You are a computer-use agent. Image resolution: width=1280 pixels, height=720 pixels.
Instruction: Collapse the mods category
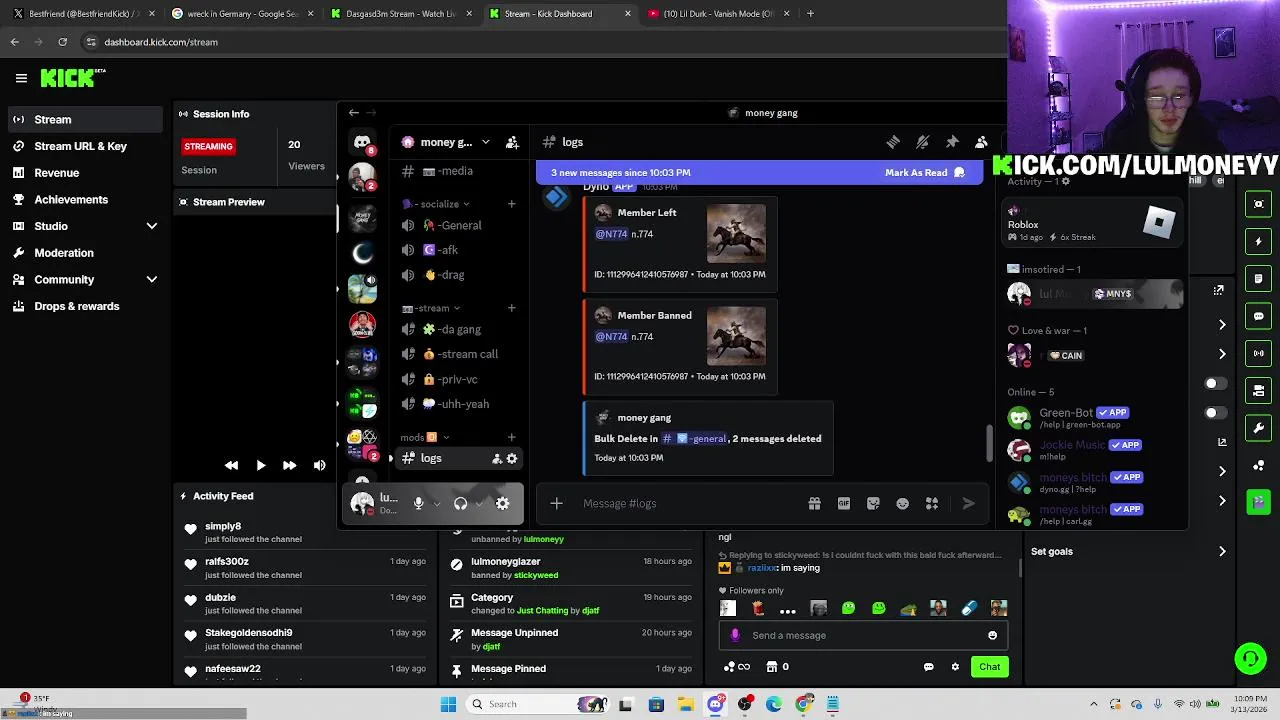click(x=424, y=437)
